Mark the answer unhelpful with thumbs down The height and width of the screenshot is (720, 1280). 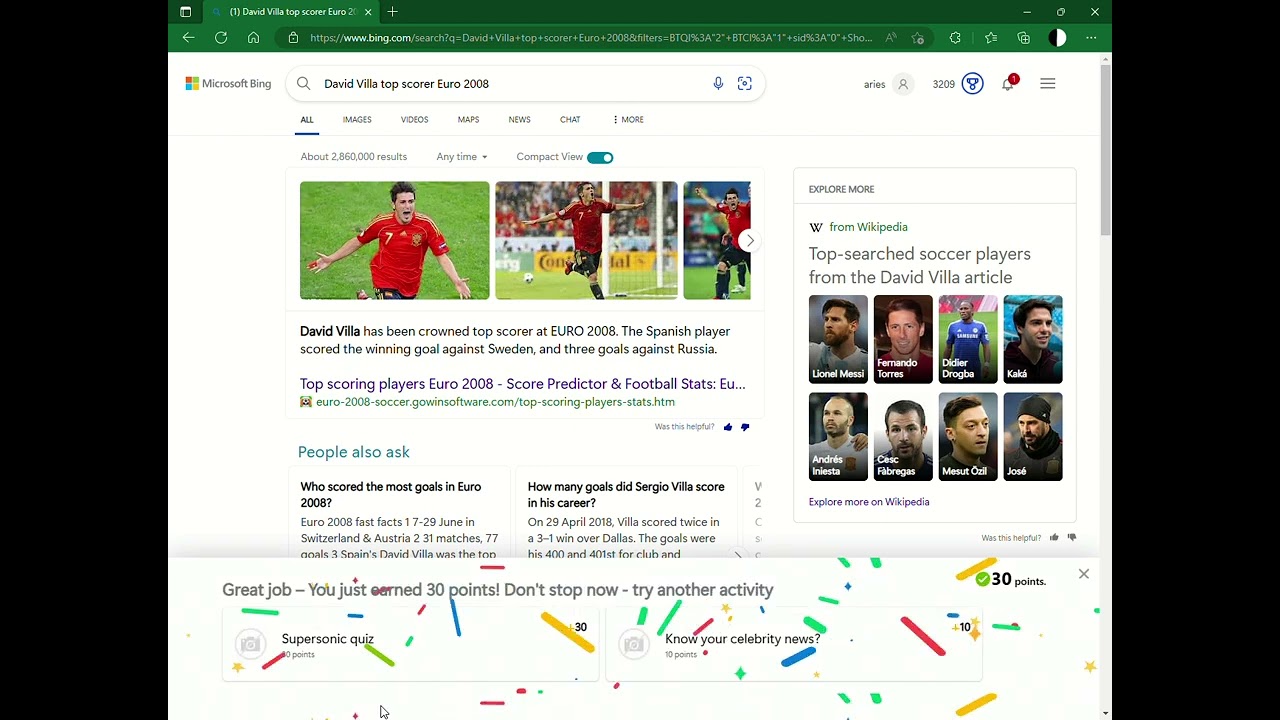tap(745, 427)
